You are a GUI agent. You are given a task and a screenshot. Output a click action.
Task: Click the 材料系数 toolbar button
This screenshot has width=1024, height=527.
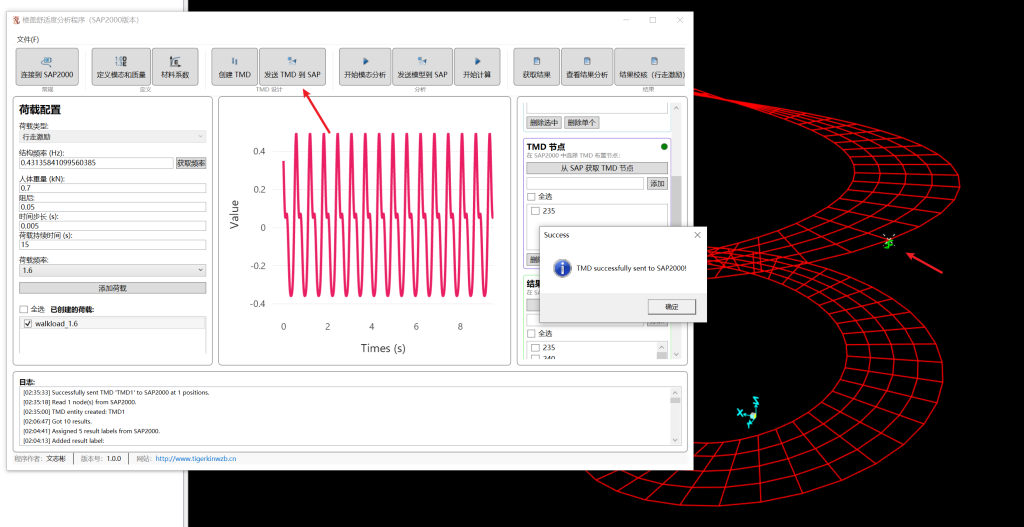pyautogui.click(x=175, y=67)
